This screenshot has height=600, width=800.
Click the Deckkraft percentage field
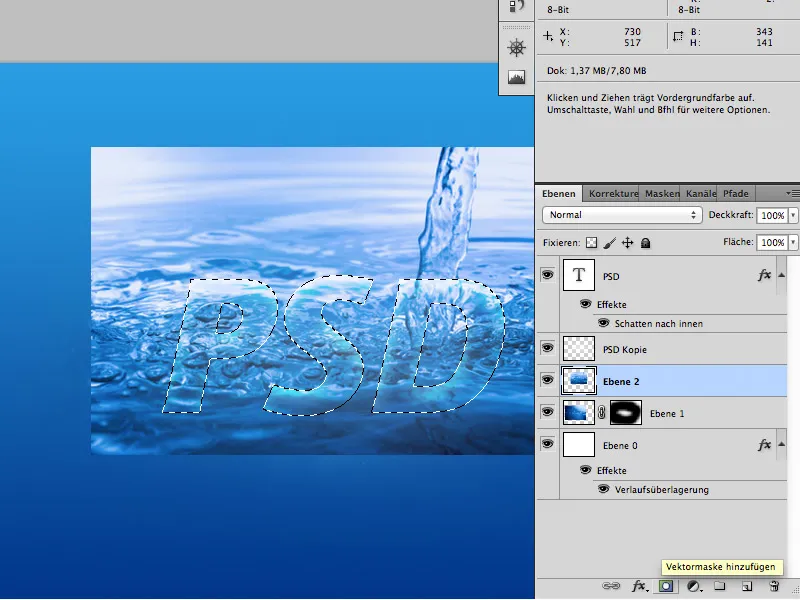[772, 215]
